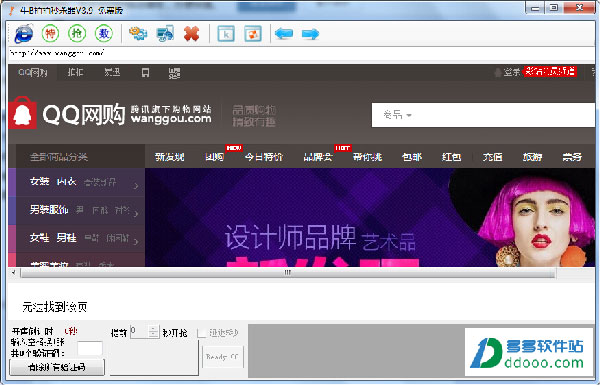This screenshot has height=385, width=600.
Task: Click the wanggou.com logo text
Action: click(171, 119)
